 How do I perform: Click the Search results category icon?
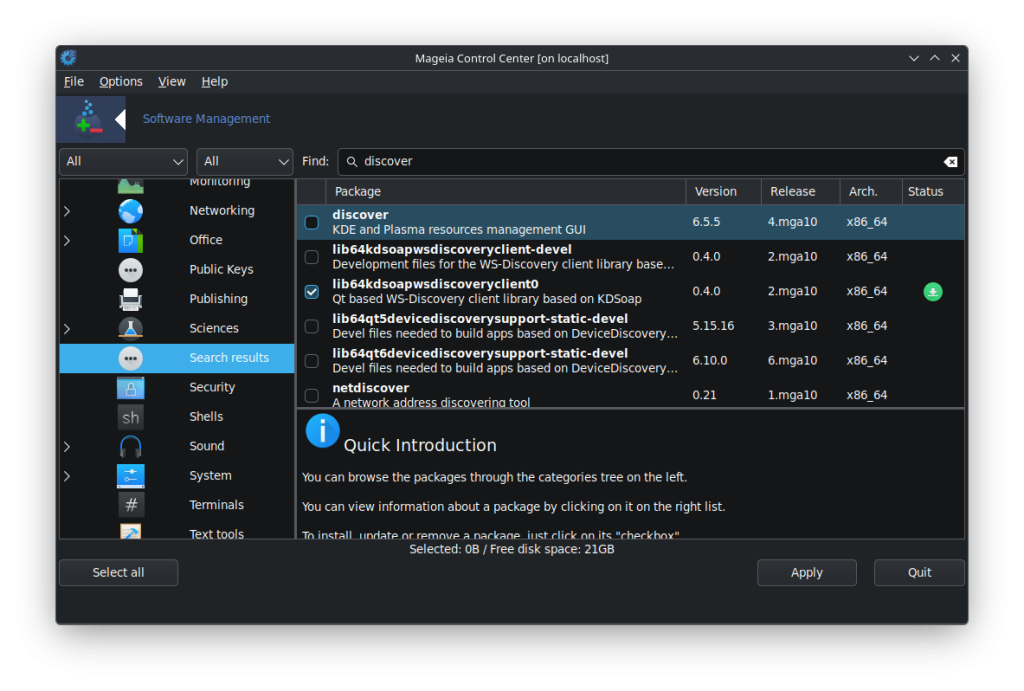pyautogui.click(x=131, y=358)
